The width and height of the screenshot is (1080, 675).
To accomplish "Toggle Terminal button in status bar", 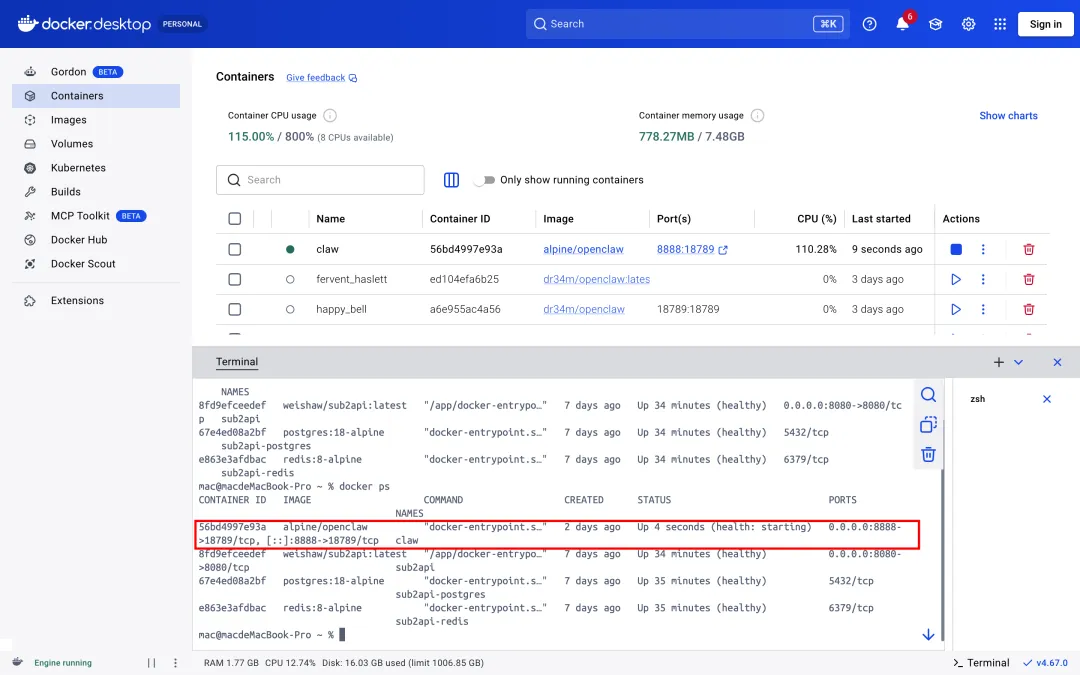I will click(982, 663).
